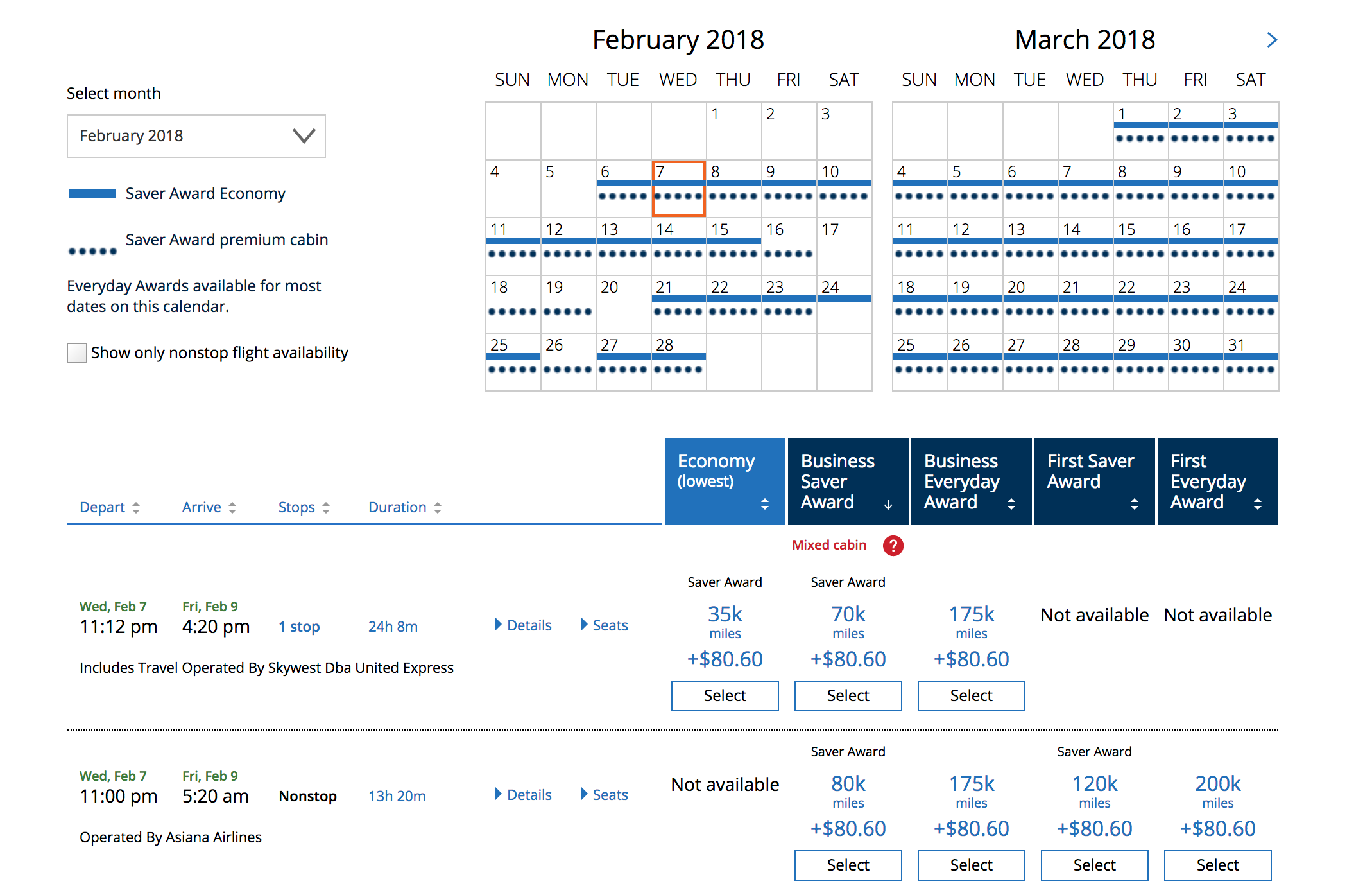Expand Details for the 11:12 pm flight
Image resolution: width=1372 pixels, height=895 pixels.
click(523, 625)
